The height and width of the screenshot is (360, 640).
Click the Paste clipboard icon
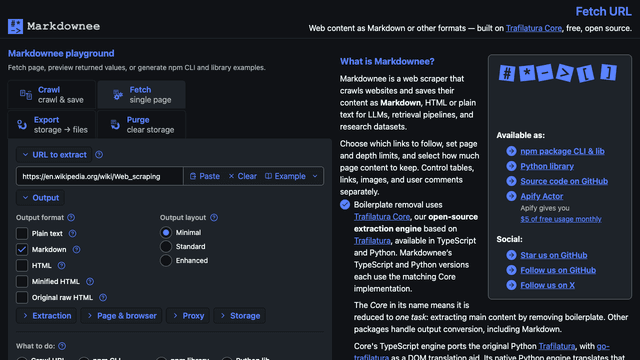[x=193, y=176]
